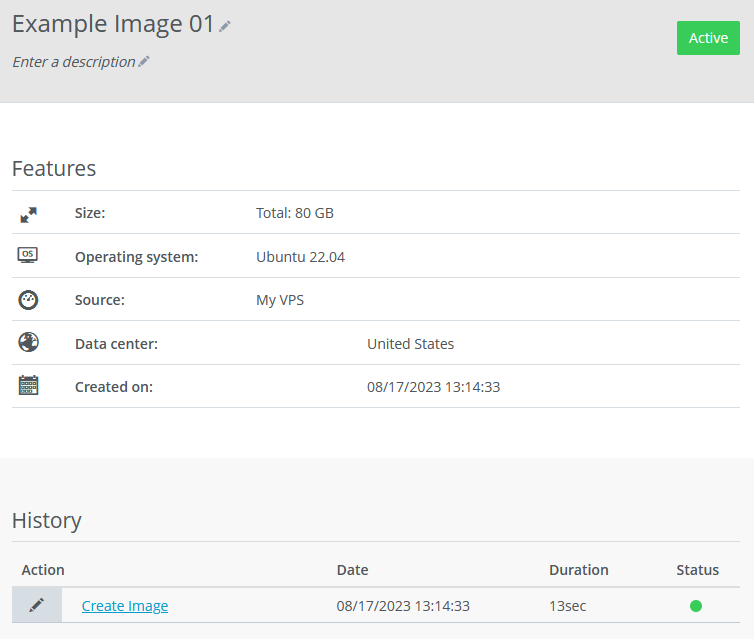Sort history by Action column header
This screenshot has width=754, height=639.
tap(43, 570)
